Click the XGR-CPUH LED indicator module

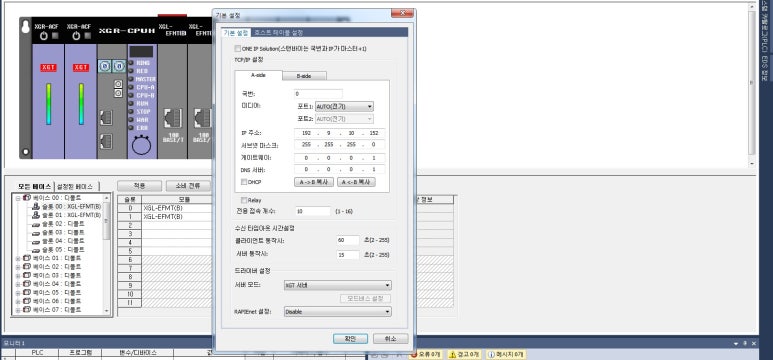142,101
